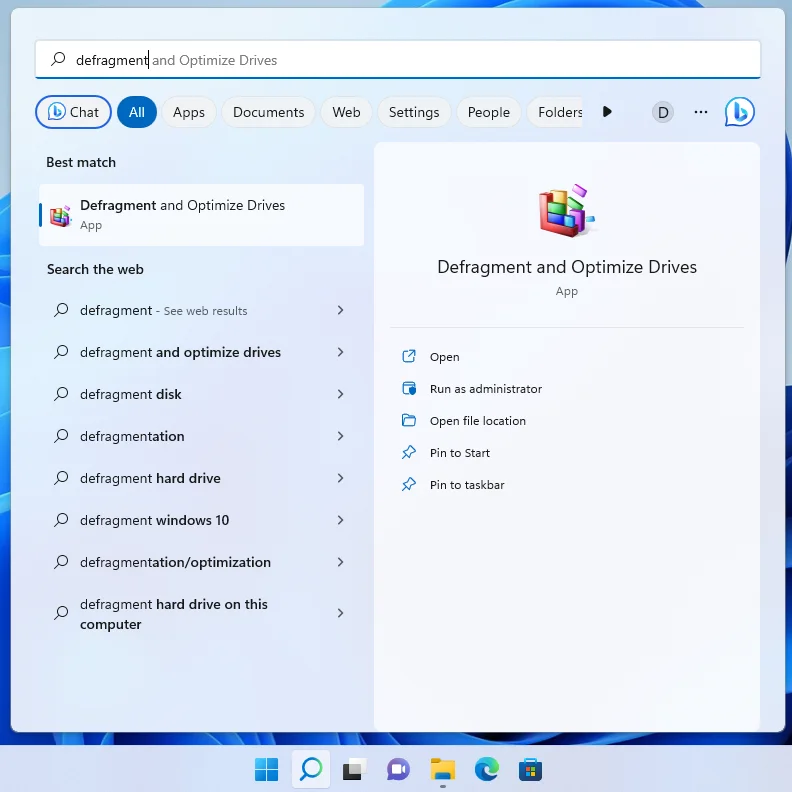
Task: Open the three-dot options menu
Action: 700,112
